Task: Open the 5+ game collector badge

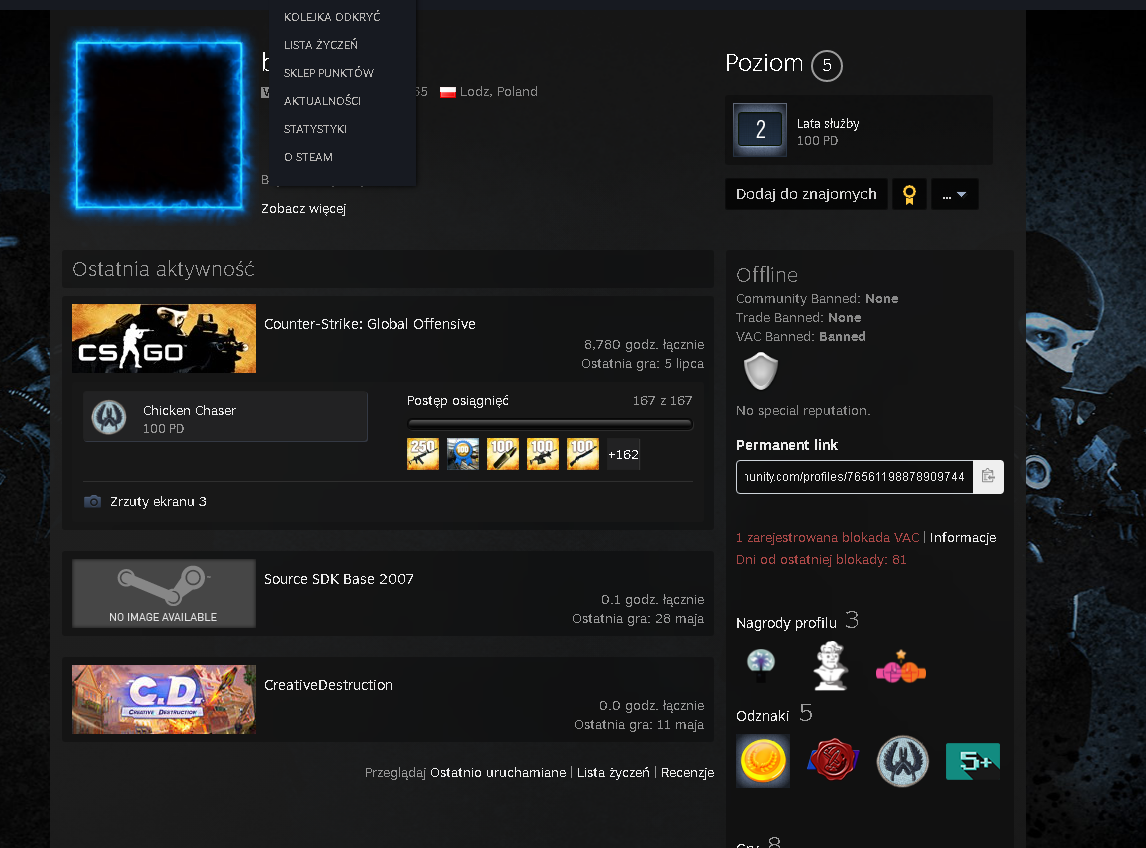Action: pyautogui.click(x=973, y=761)
